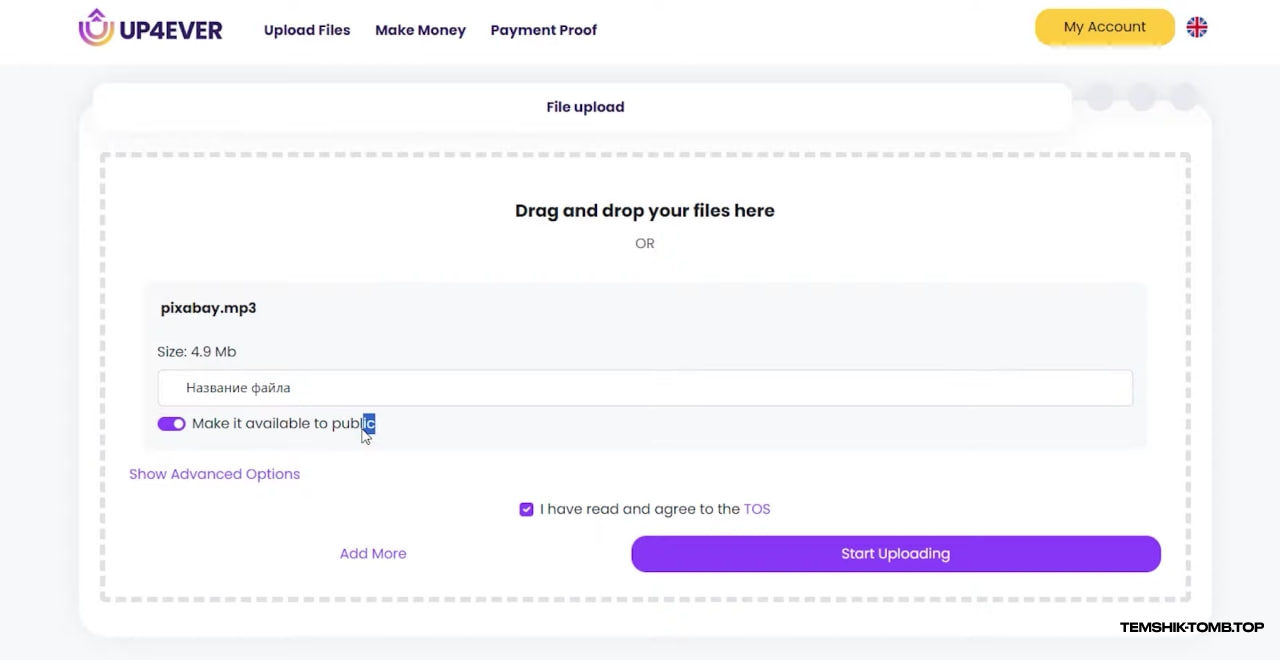Click the UP4EVER arrow logo icon
Viewport: 1280px width, 660px height.
[96, 28]
